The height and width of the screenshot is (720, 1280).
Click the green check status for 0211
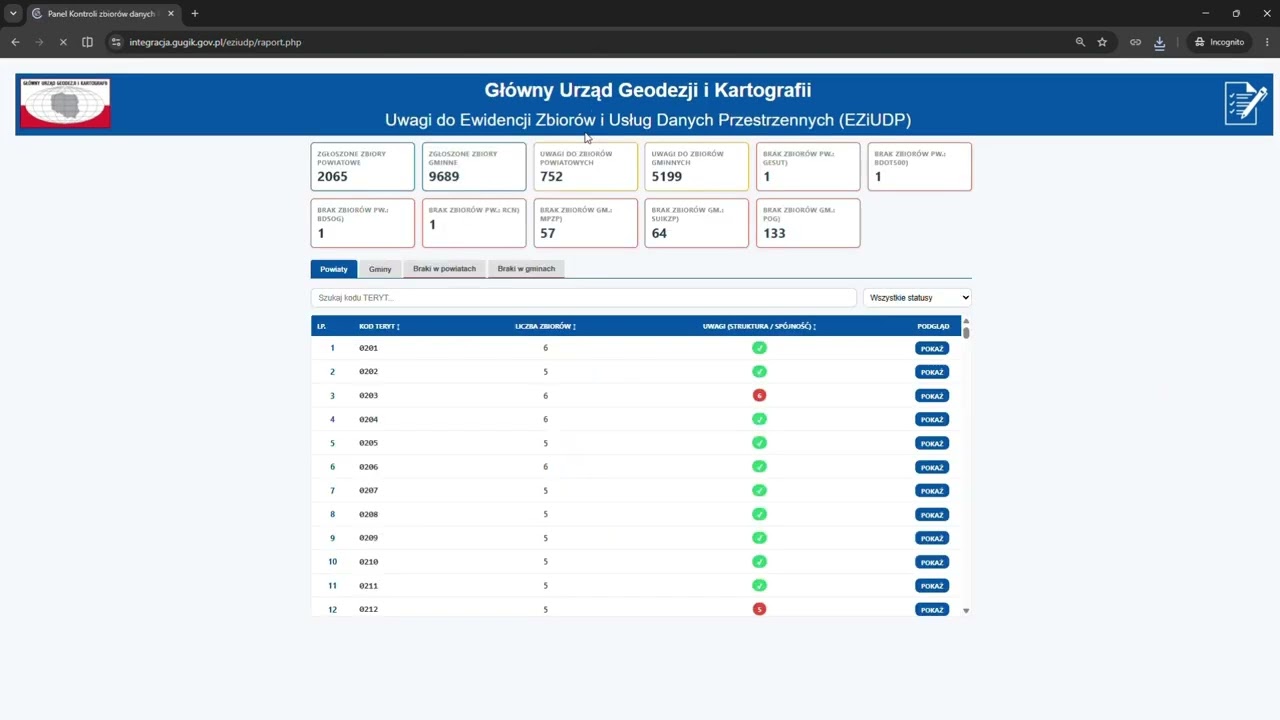point(759,585)
